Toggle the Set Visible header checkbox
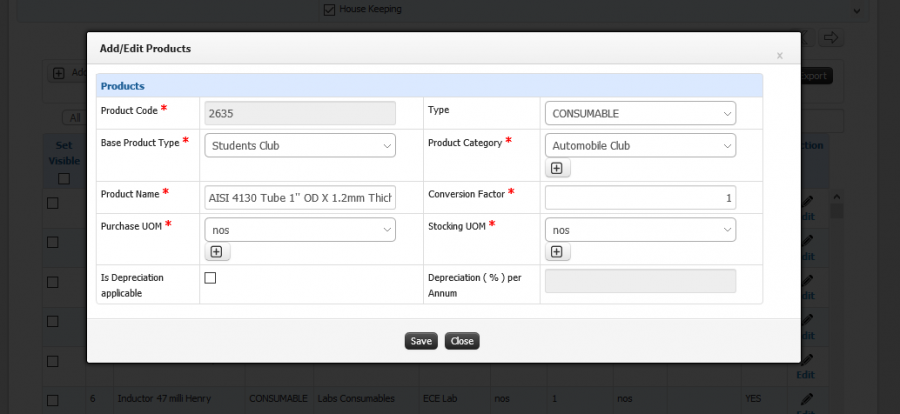900x414 pixels. [x=64, y=179]
